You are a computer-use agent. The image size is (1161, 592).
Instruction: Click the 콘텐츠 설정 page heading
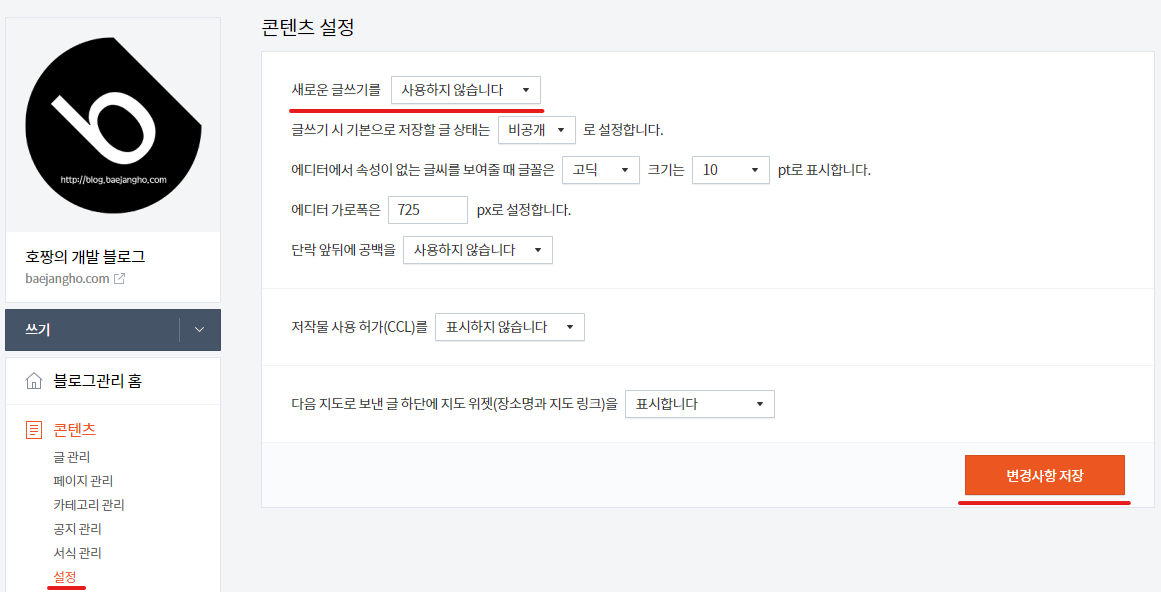coord(308,27)
